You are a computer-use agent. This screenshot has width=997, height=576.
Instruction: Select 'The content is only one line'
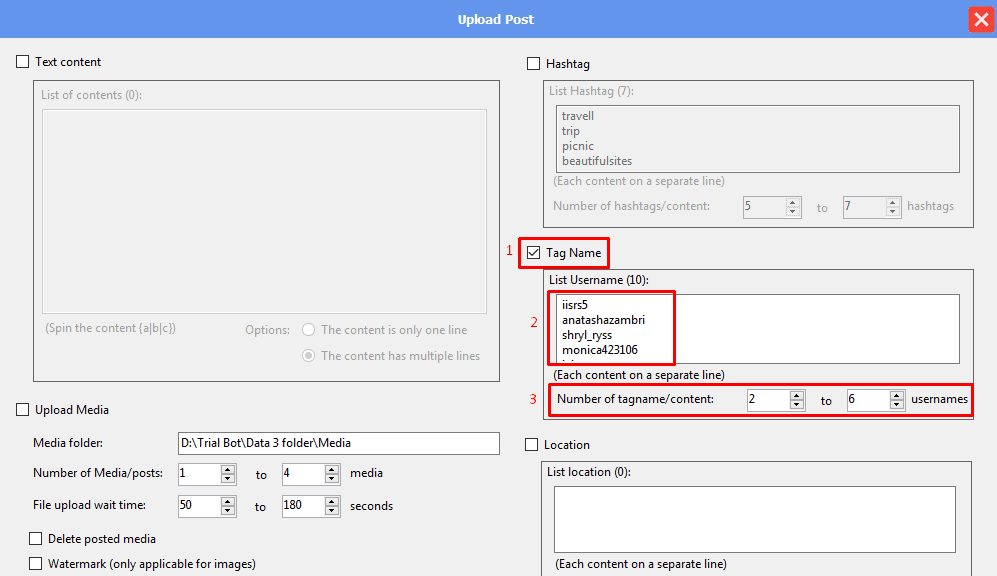coord(309,330)
